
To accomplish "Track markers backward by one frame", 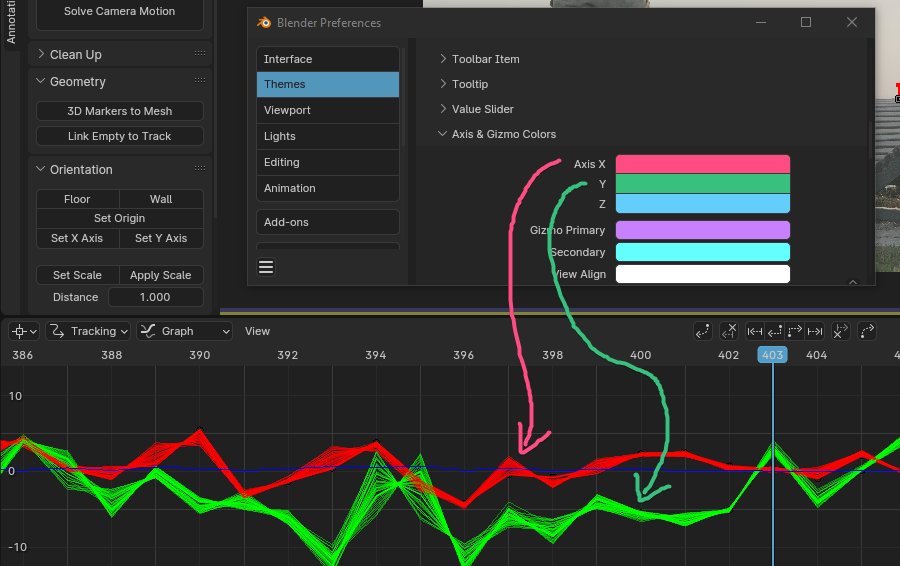I will [x=775, y=331].
